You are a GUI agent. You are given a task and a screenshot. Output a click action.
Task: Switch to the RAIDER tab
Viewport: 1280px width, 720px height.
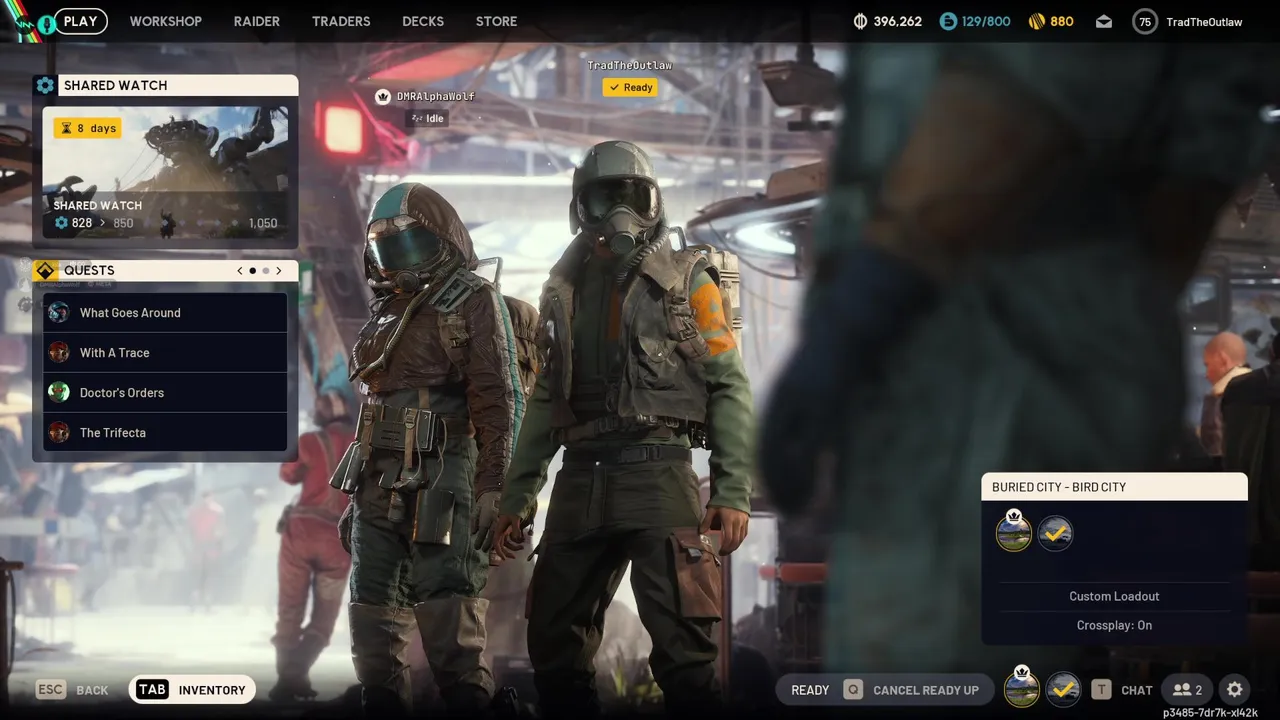257,21
